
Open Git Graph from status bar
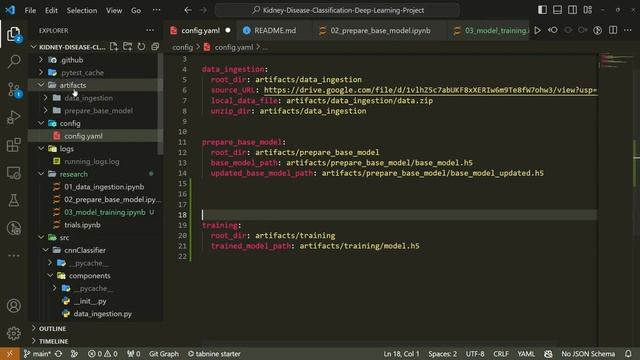point(164,353)
